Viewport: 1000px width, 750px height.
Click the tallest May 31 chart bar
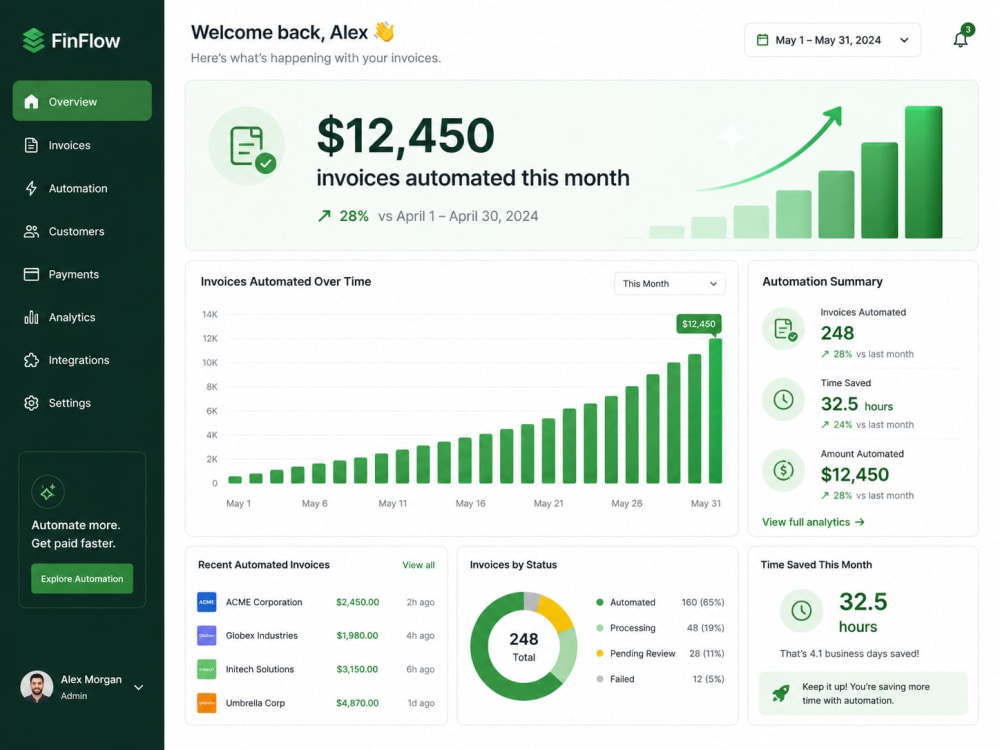pyautogui.click(x=716, y=411)
